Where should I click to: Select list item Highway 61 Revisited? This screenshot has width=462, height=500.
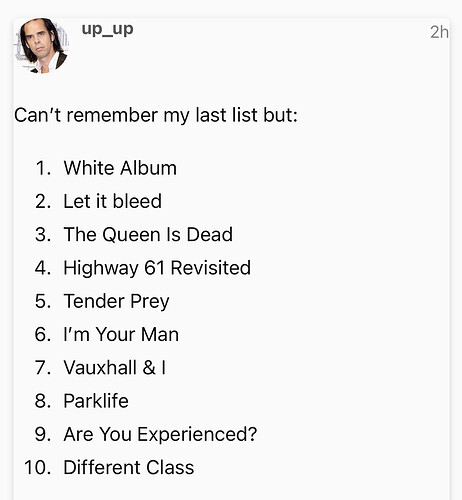[157, 268]
